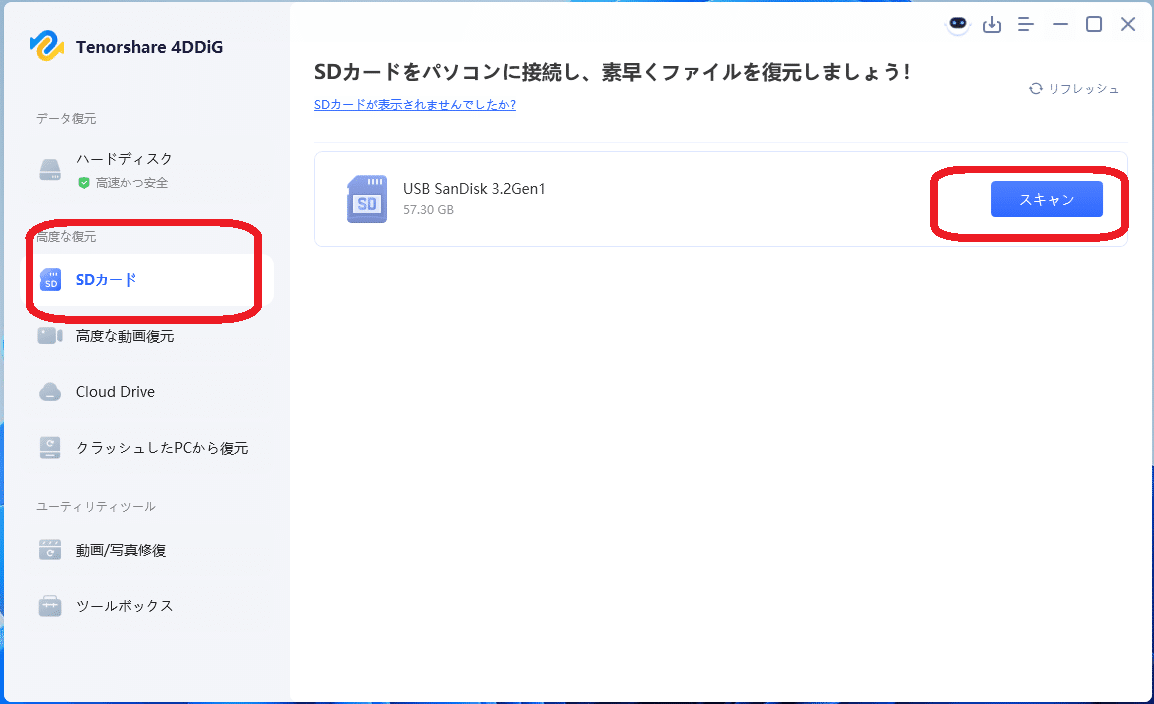The width and height of the screenshot is (1154, 704).
Task: Click the スキャン button for USB SanDisk
Action: 1046,198
